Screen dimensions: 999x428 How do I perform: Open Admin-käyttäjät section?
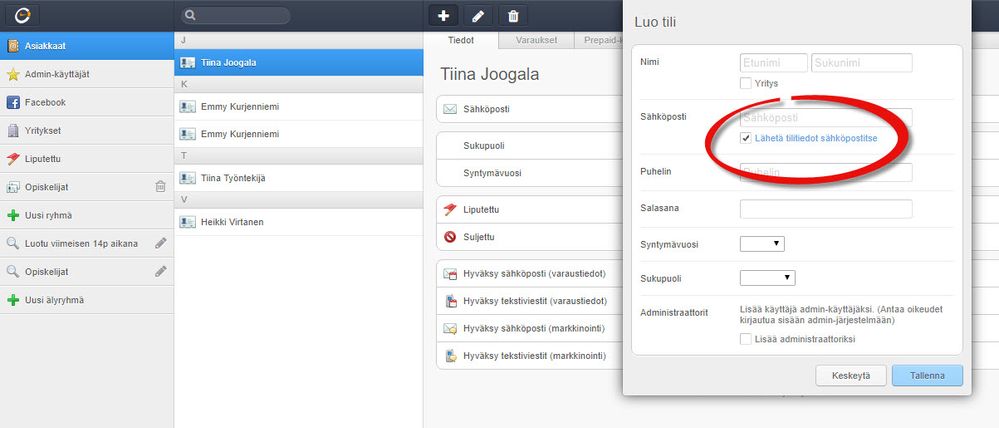click(87, 75)
